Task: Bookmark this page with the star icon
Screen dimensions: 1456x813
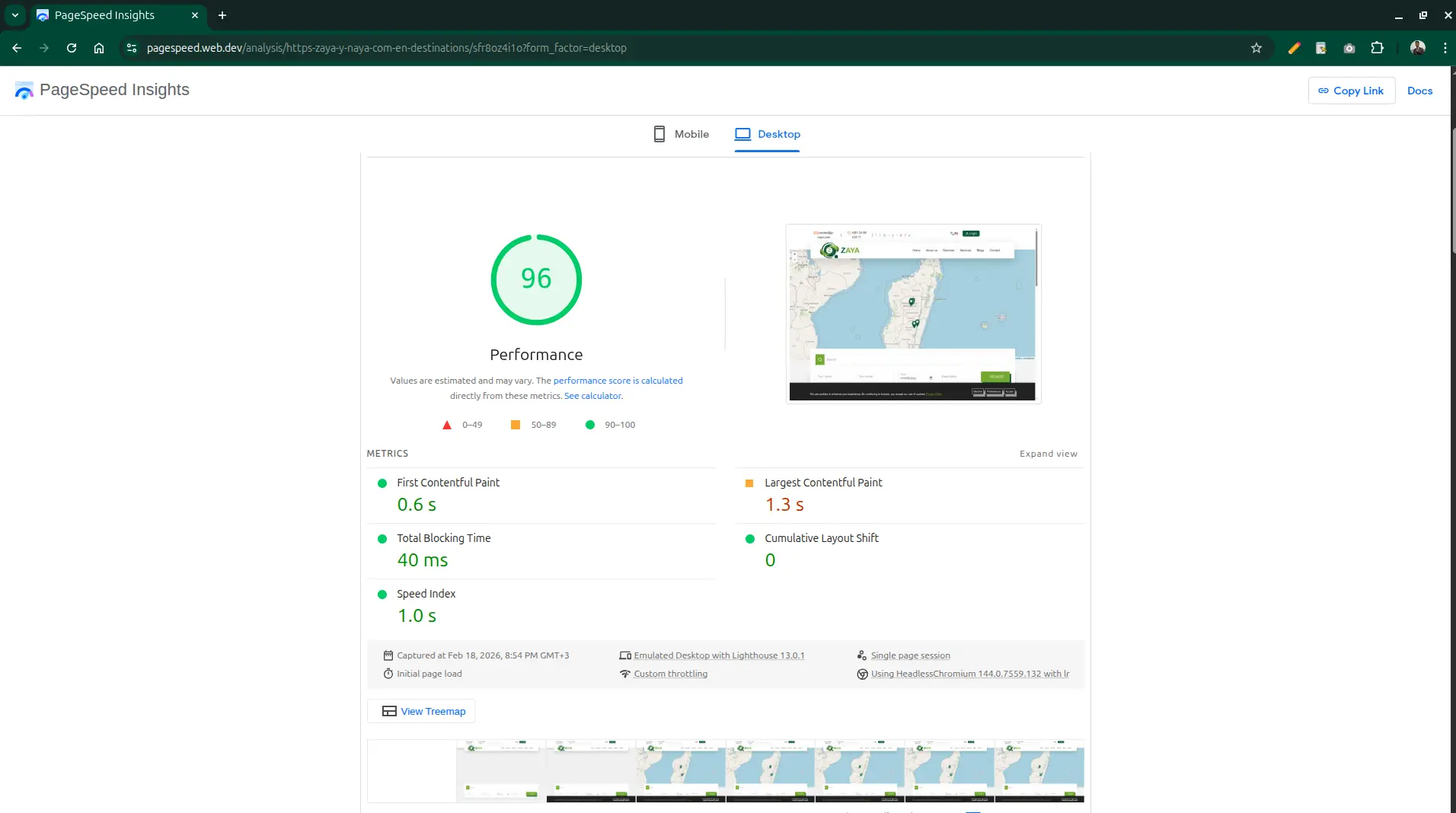Action: click(x=1256, y=48)
